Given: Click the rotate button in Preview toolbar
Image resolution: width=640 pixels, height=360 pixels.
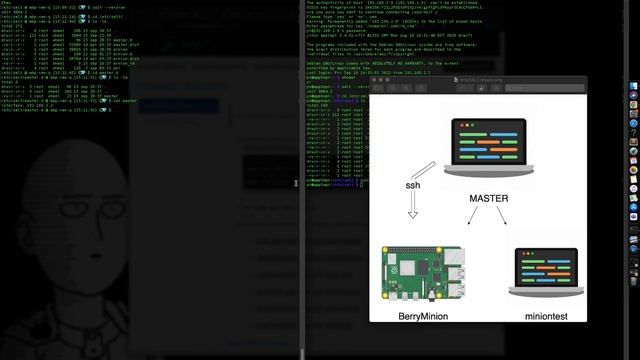Looking at the screenshot, I should tap(482, 88).
